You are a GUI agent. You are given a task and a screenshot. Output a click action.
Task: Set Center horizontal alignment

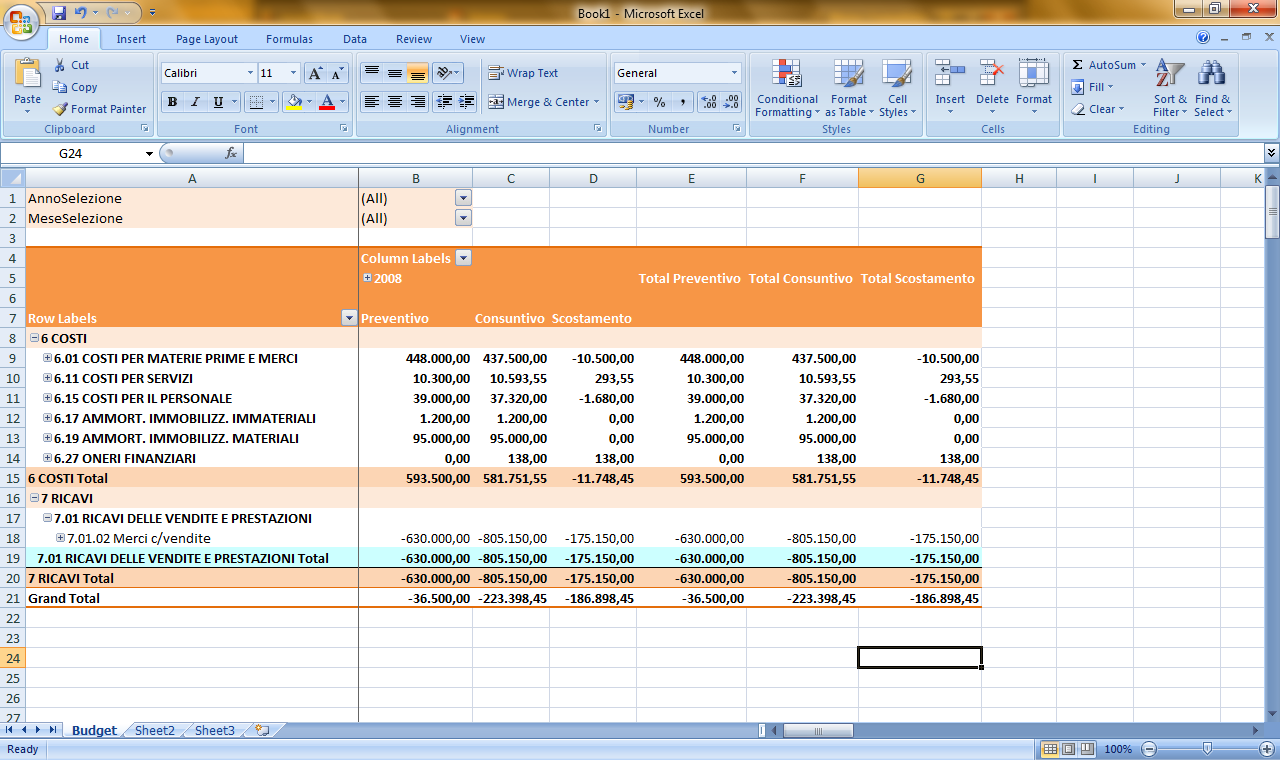tap(395, 102)
